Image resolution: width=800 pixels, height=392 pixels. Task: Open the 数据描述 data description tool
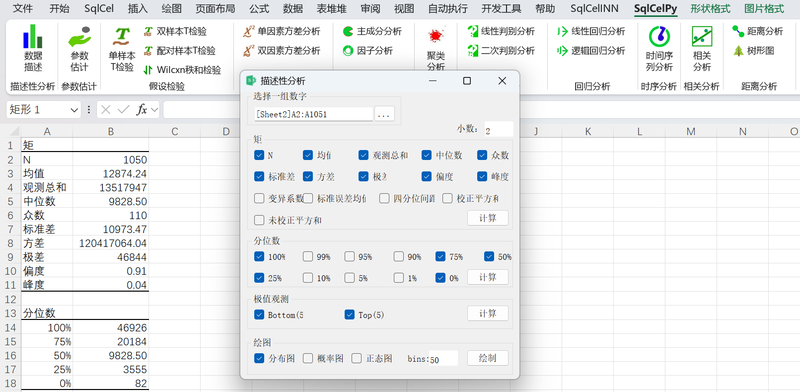[x=33, y=49]
